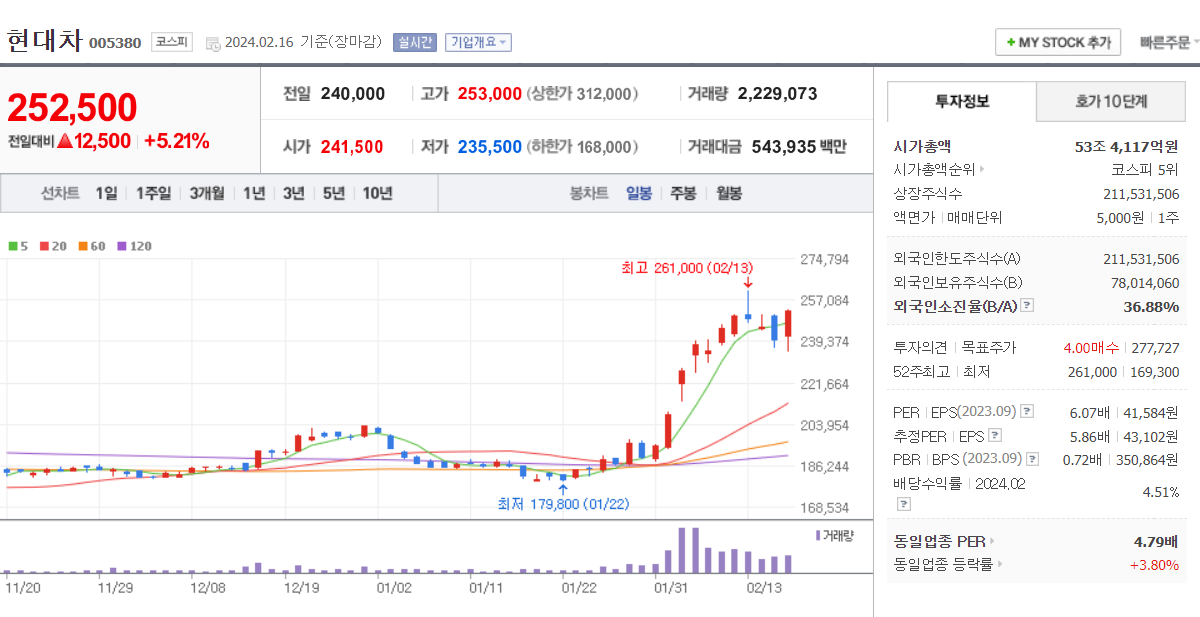Click the purple 120-day moving average legend

pos(134,245)
